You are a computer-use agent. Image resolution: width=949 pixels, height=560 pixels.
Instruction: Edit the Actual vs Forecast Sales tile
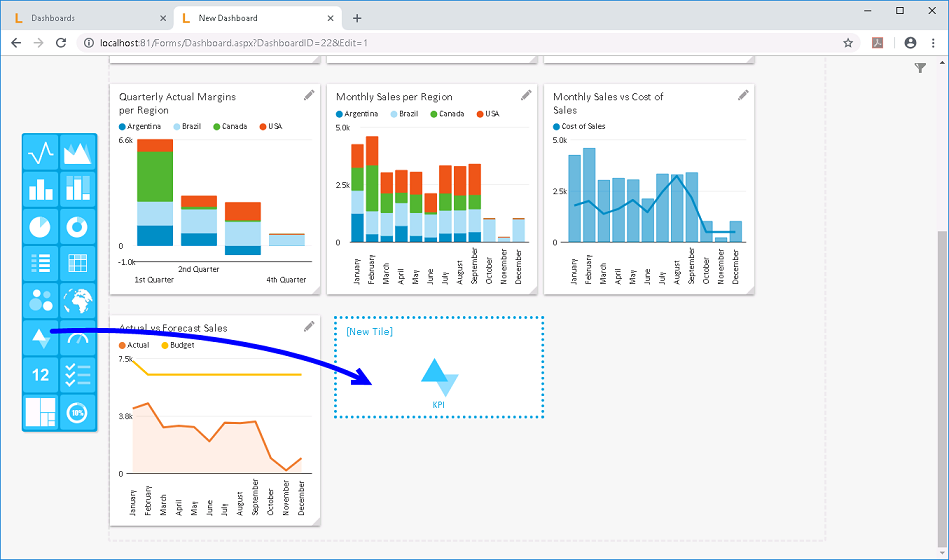click(x=309, y=327)
